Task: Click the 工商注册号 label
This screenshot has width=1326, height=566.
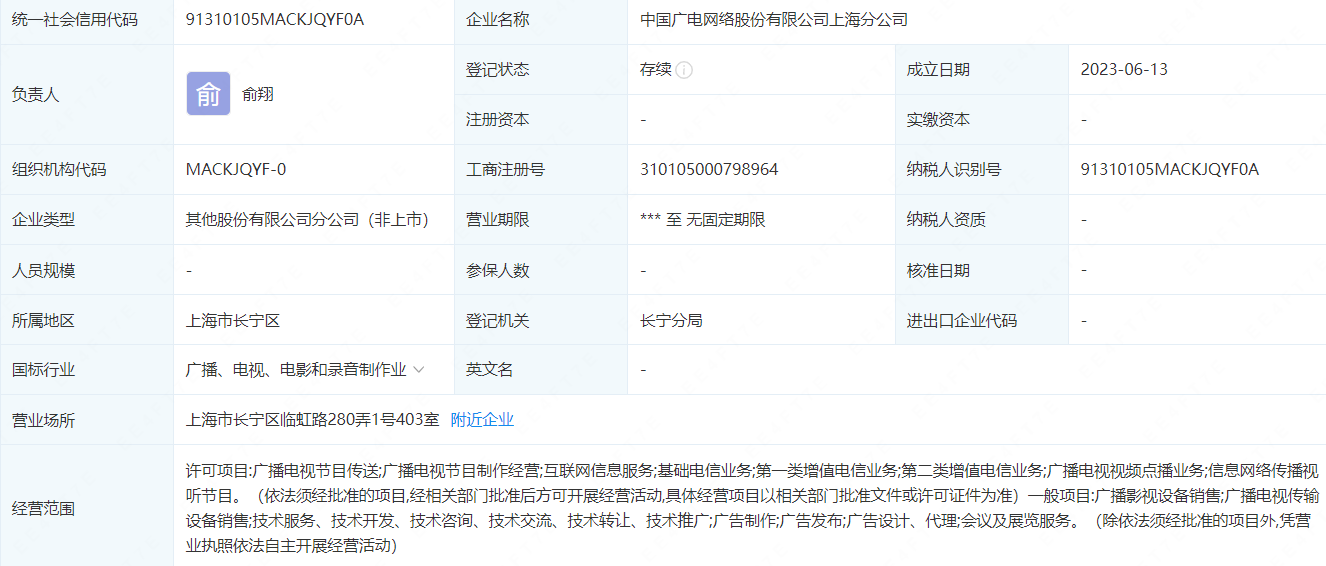Action: (x=506, y=170)
